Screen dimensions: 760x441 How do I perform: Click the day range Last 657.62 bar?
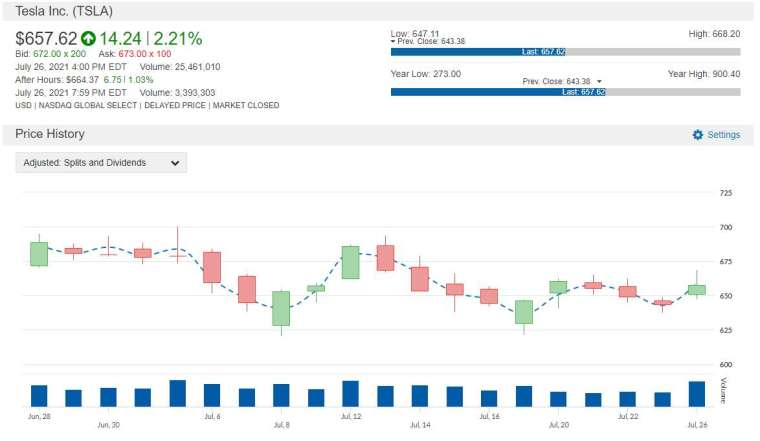coord(478,52)
